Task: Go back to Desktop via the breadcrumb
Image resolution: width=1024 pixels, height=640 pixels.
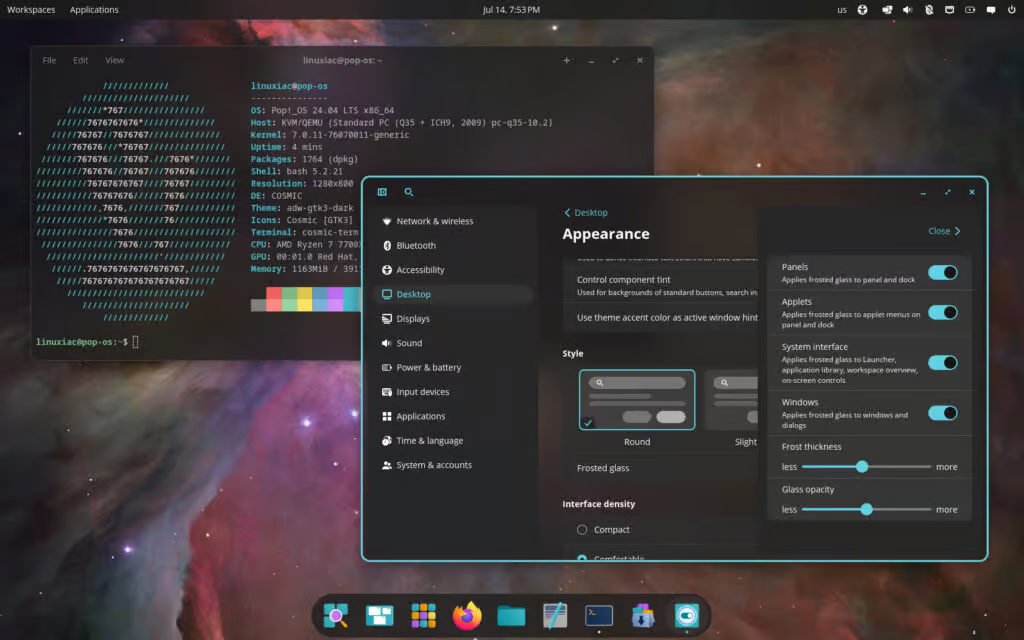Action: click(x=586, y=212)
